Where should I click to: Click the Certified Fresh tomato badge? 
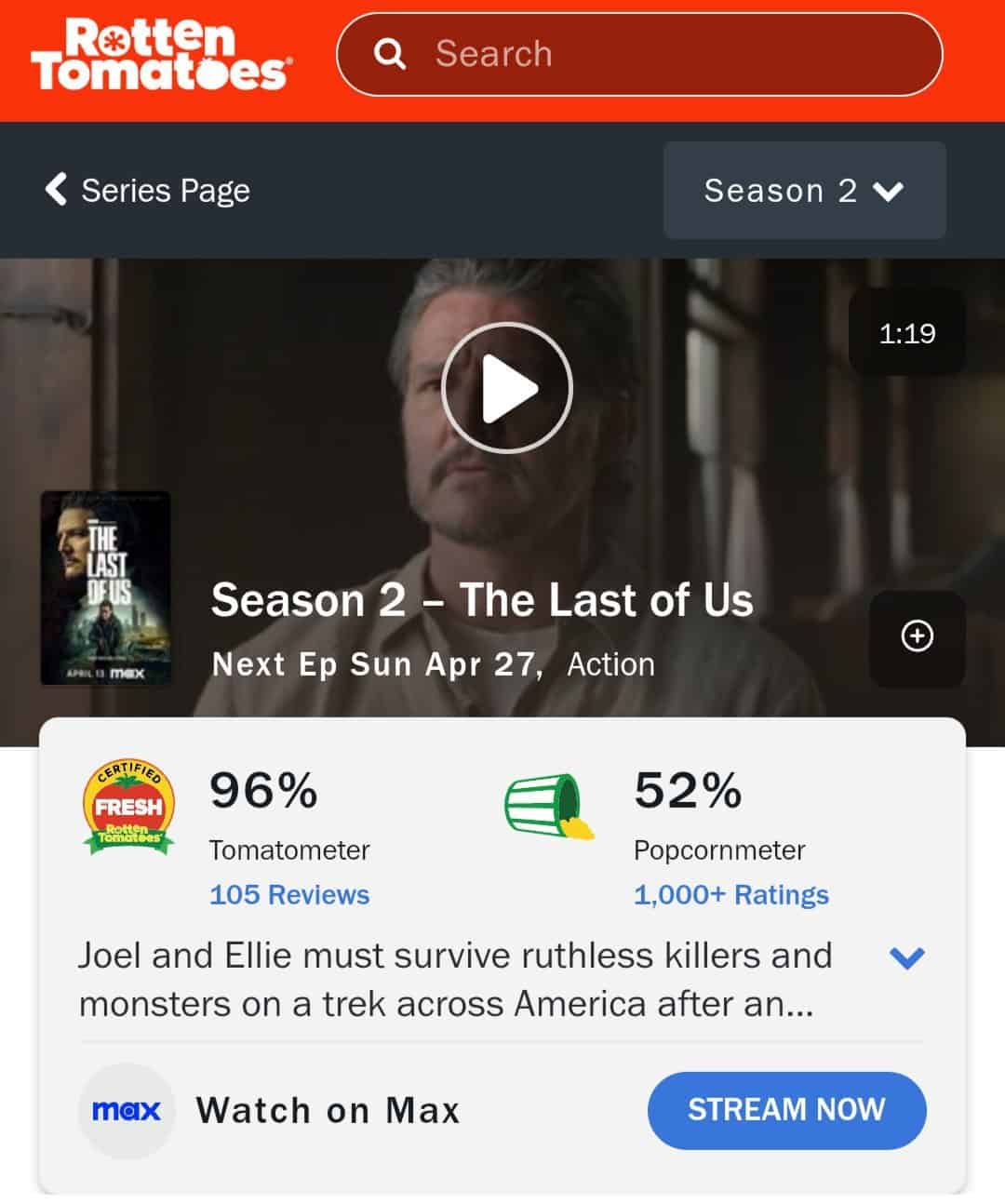point(128,807)
